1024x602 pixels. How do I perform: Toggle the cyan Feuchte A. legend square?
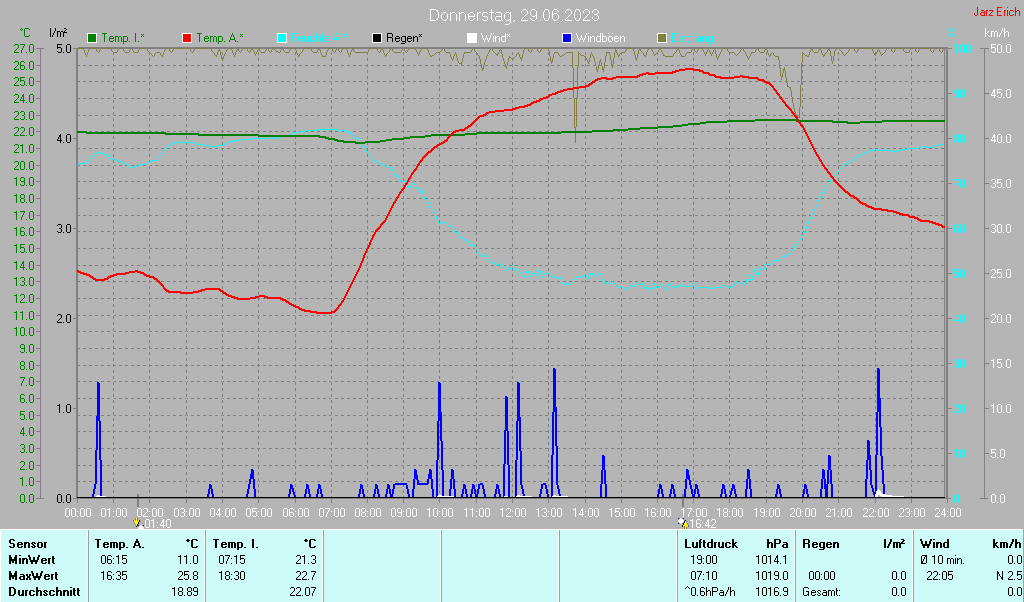(x=281, y=39)
